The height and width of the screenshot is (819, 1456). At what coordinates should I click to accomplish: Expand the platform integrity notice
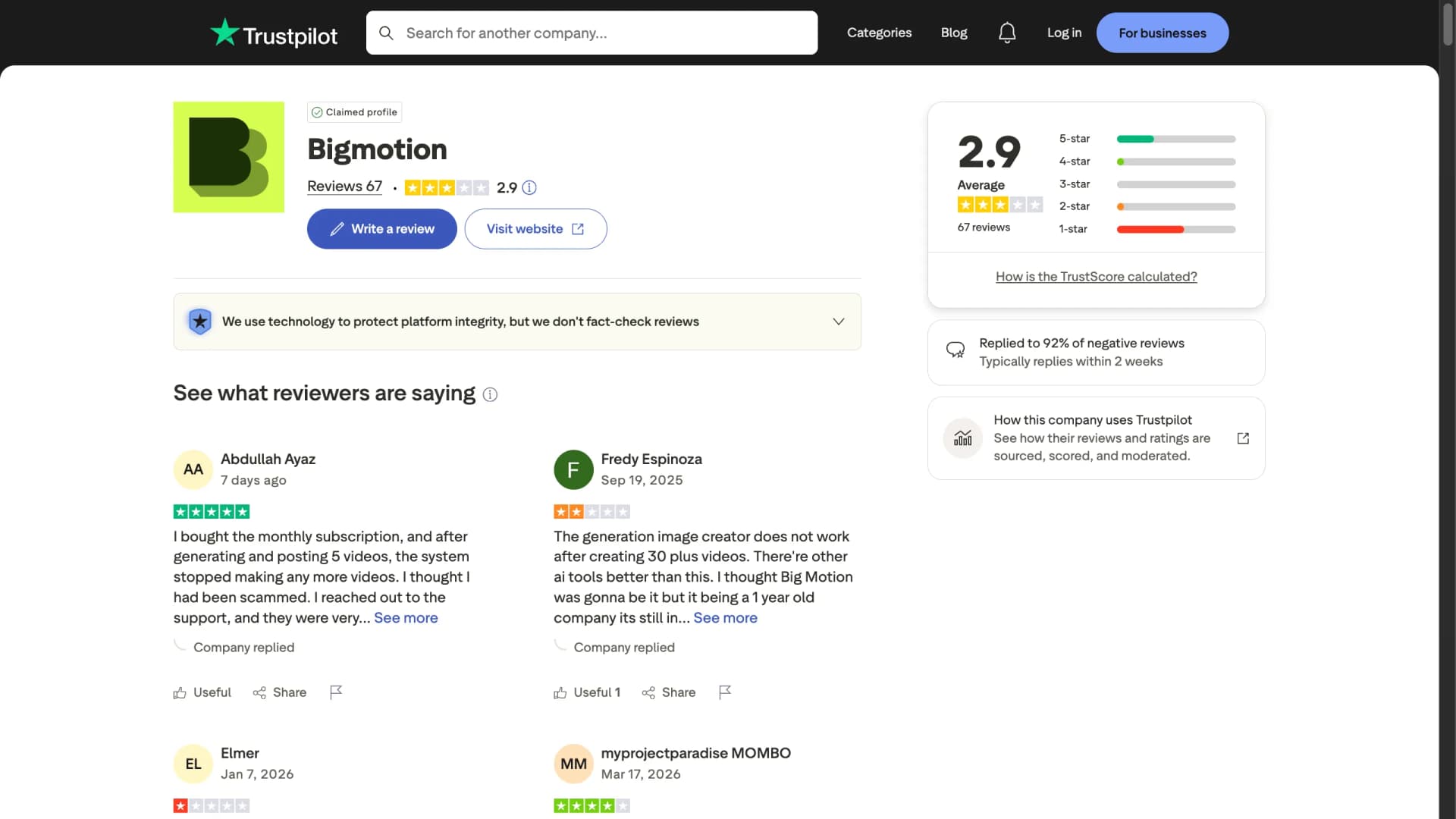click(x=839, y=321)
